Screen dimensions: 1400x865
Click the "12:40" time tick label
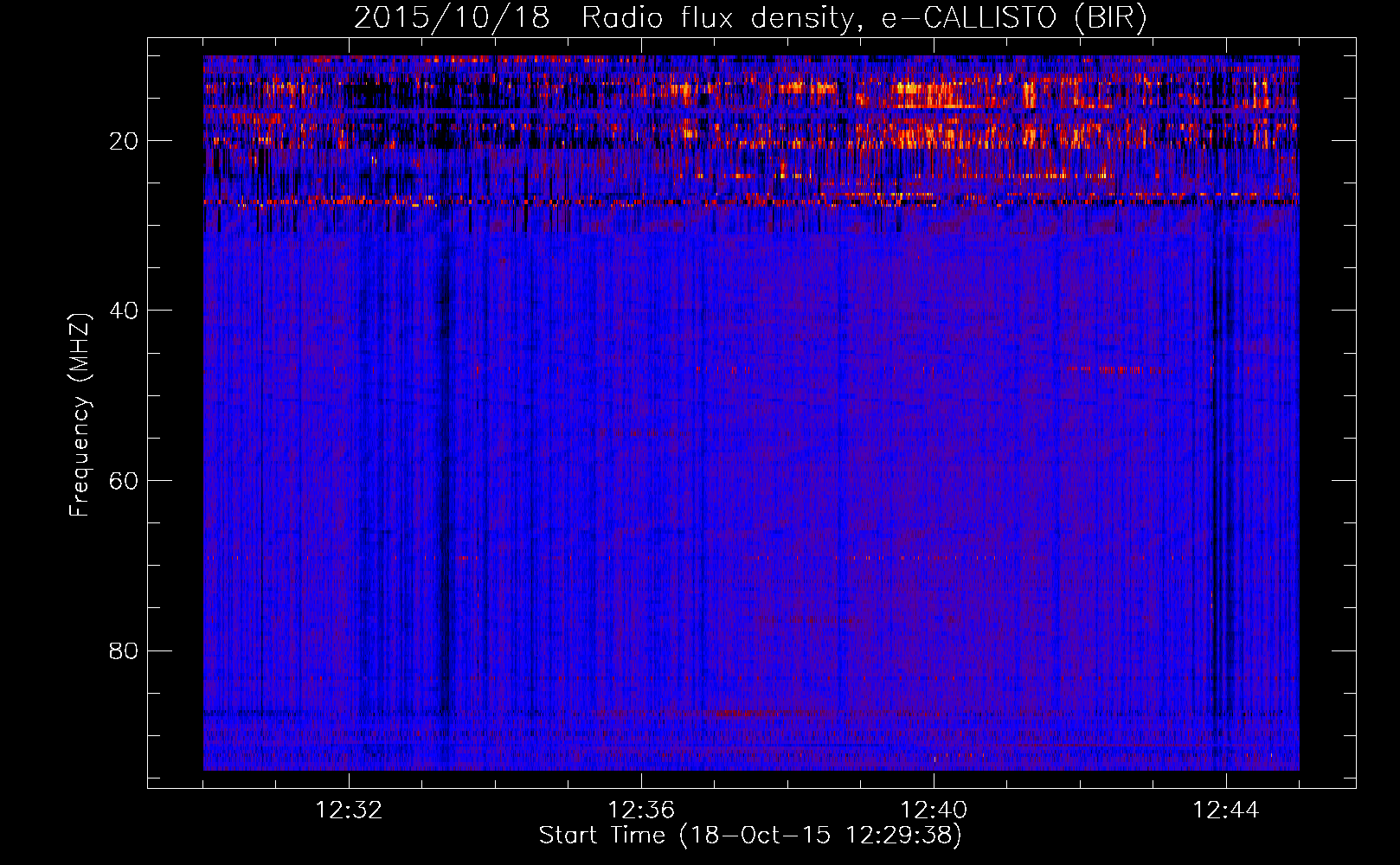(x=934, y=810)
